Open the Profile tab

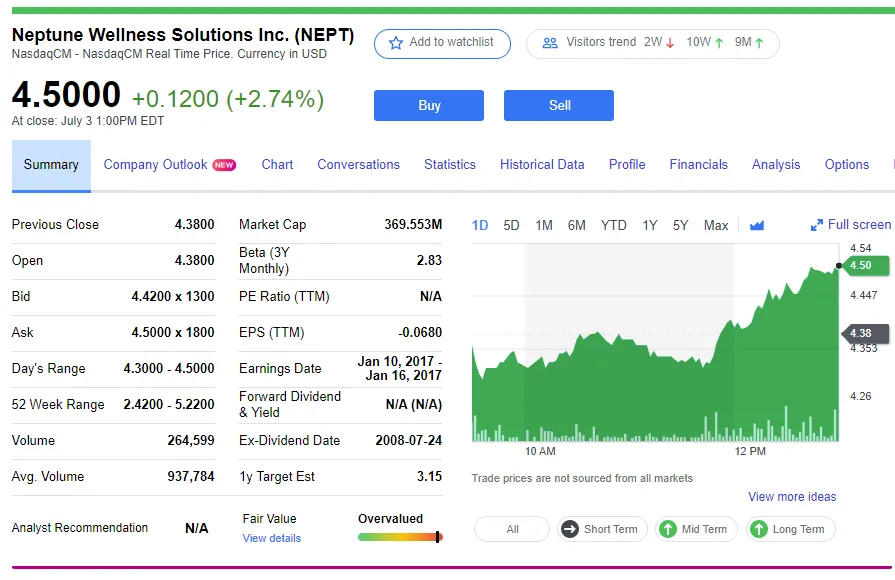(627, 165)
